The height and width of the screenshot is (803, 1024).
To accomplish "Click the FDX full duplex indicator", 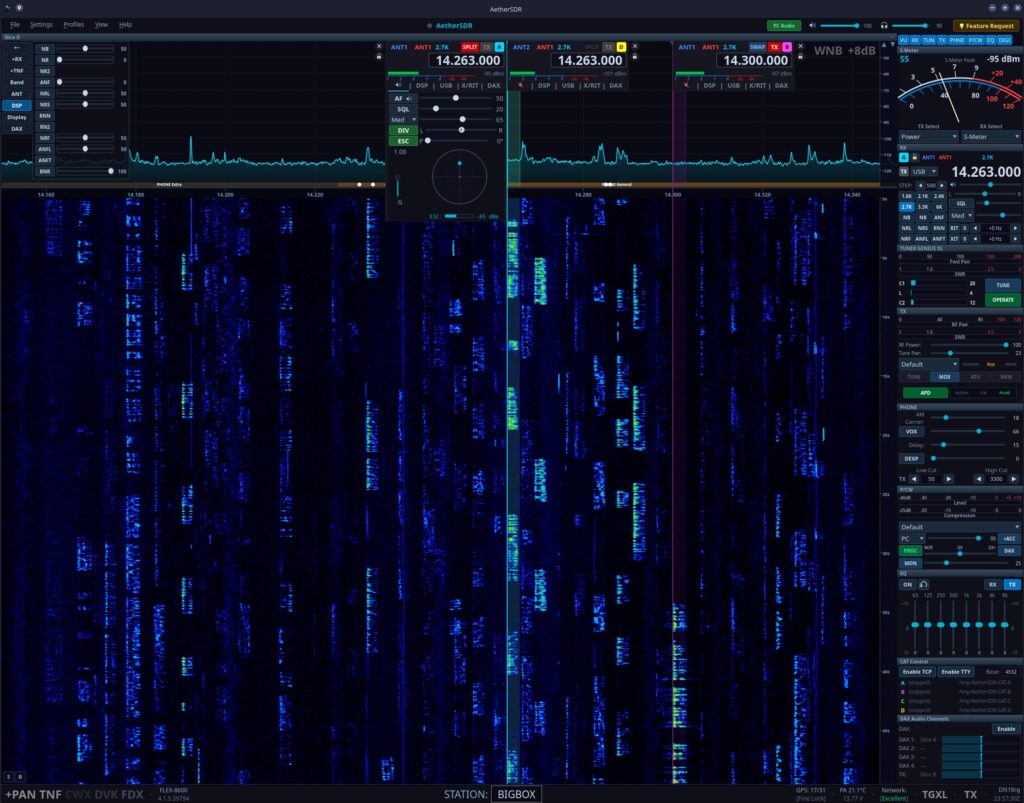I will (132, 795).
